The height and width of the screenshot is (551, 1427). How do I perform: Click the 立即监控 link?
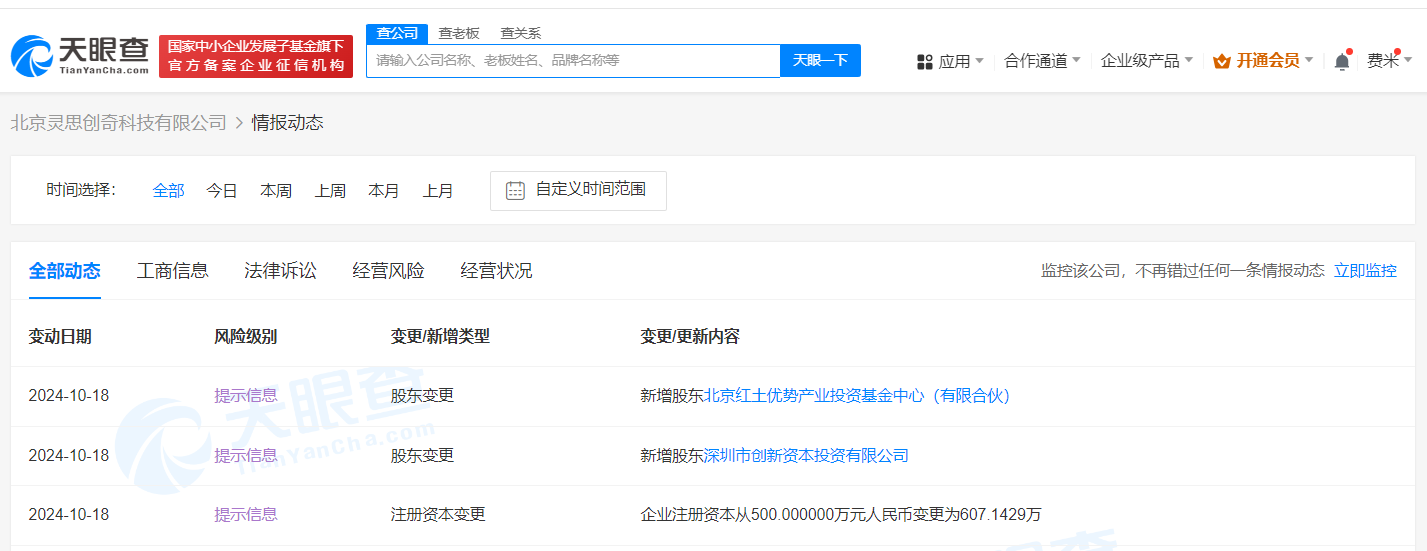pyautogui.click(x=1365, y=270)
